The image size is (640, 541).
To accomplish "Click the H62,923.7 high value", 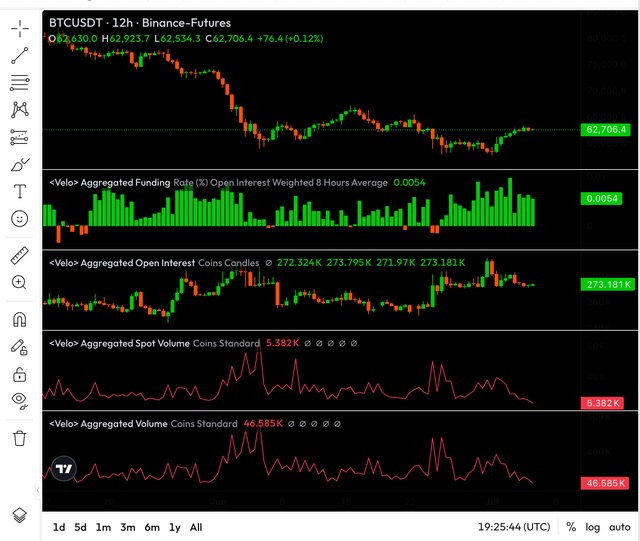I will click(x=126, y=39).
